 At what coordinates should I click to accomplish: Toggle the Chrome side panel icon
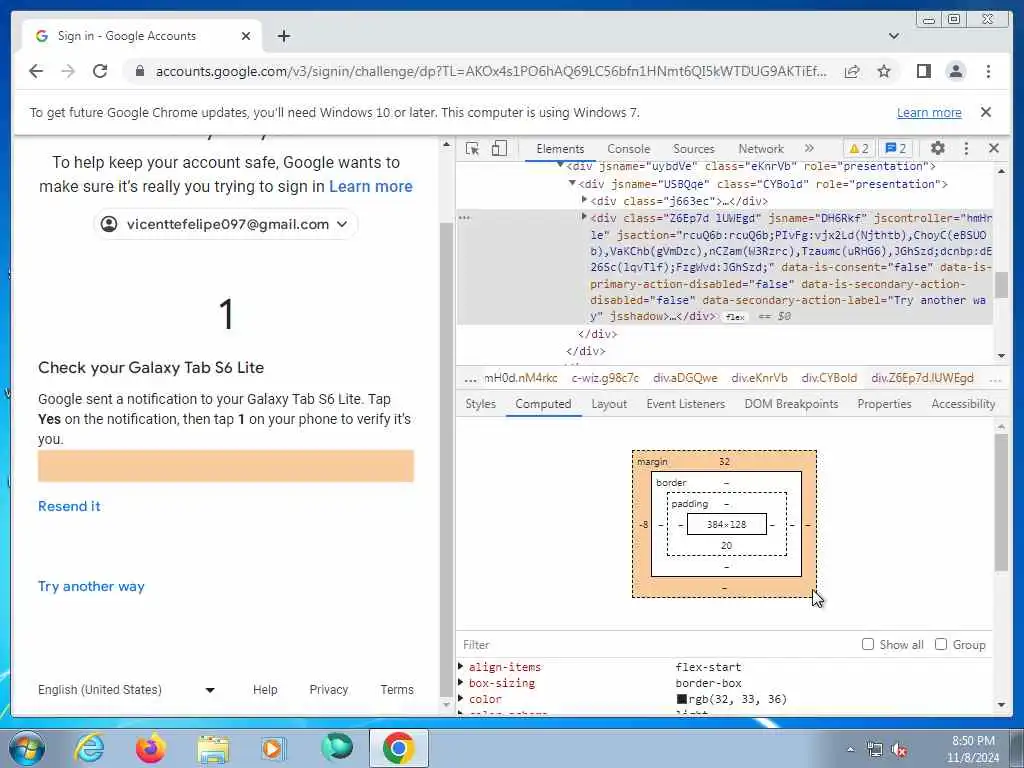click(x=923, y=71)
